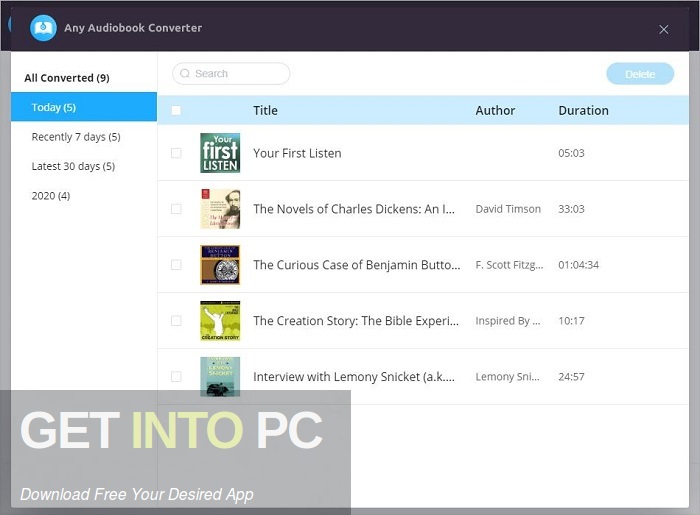The width and height of the screenshot is (700, 515).
Task: Check the box for Your First Listen
Action: 176,153
